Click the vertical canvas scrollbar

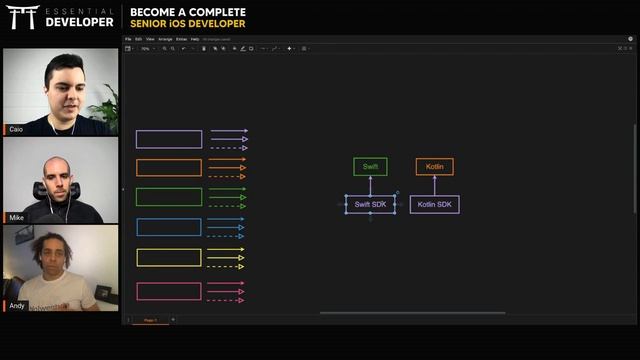coord(634,168)
